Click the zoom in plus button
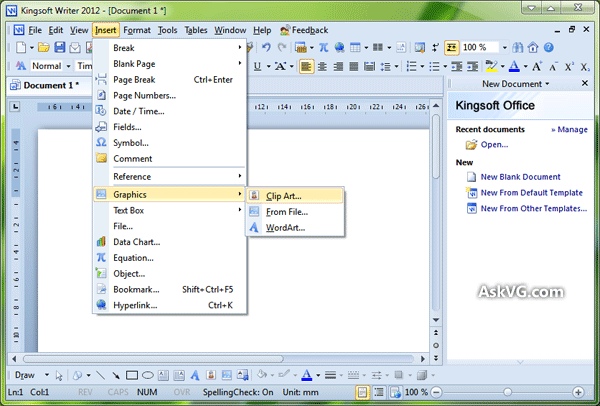This screenshot has height=406, width=600. (578, 392)
